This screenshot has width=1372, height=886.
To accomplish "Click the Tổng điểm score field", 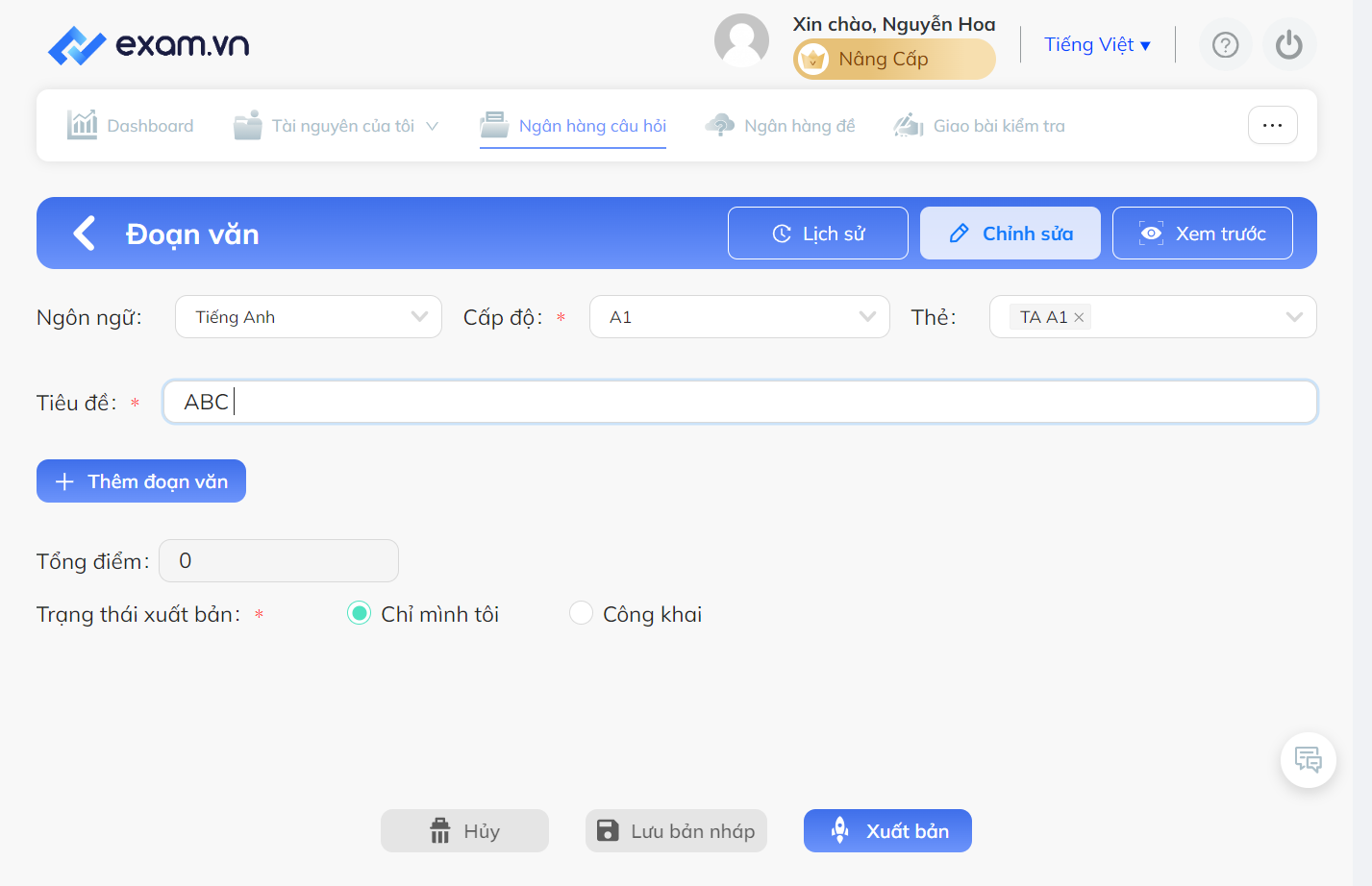I will pos(279,560).
